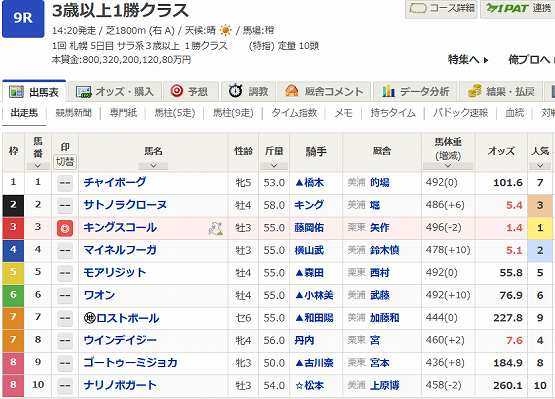This screenshot has height=399, width=555.
Task: Sort by 斤量 column arrow
Action: pyautogui.click(x=274, y=165)
